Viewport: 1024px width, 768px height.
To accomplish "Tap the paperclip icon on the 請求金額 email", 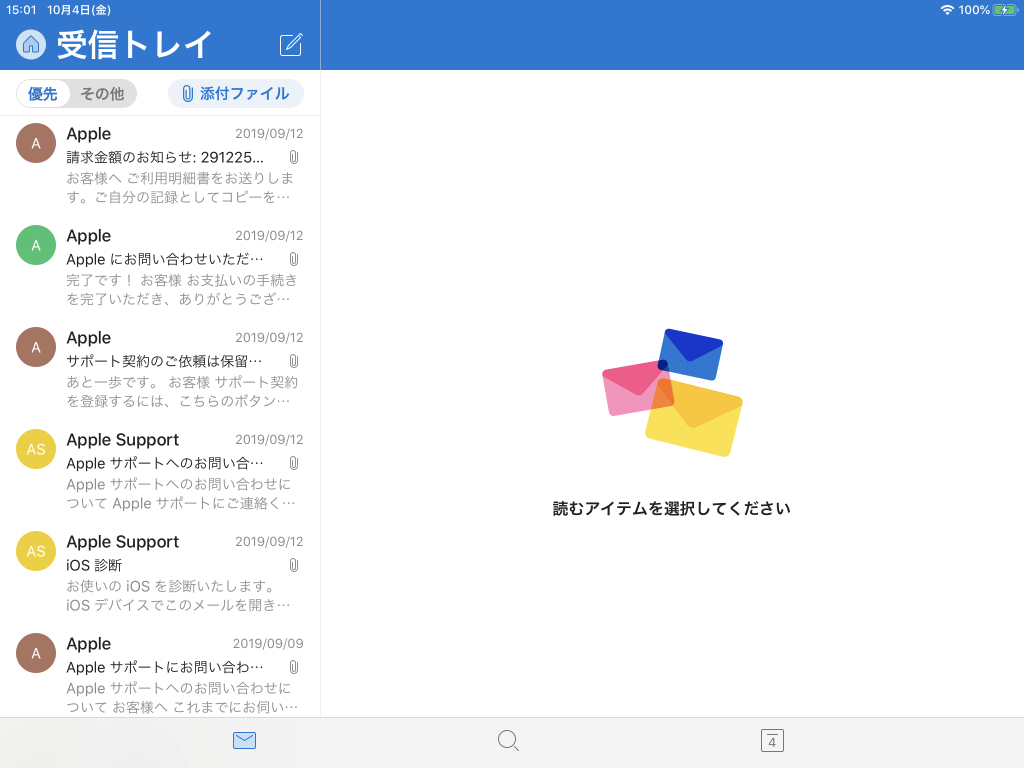I will [294, 157].
